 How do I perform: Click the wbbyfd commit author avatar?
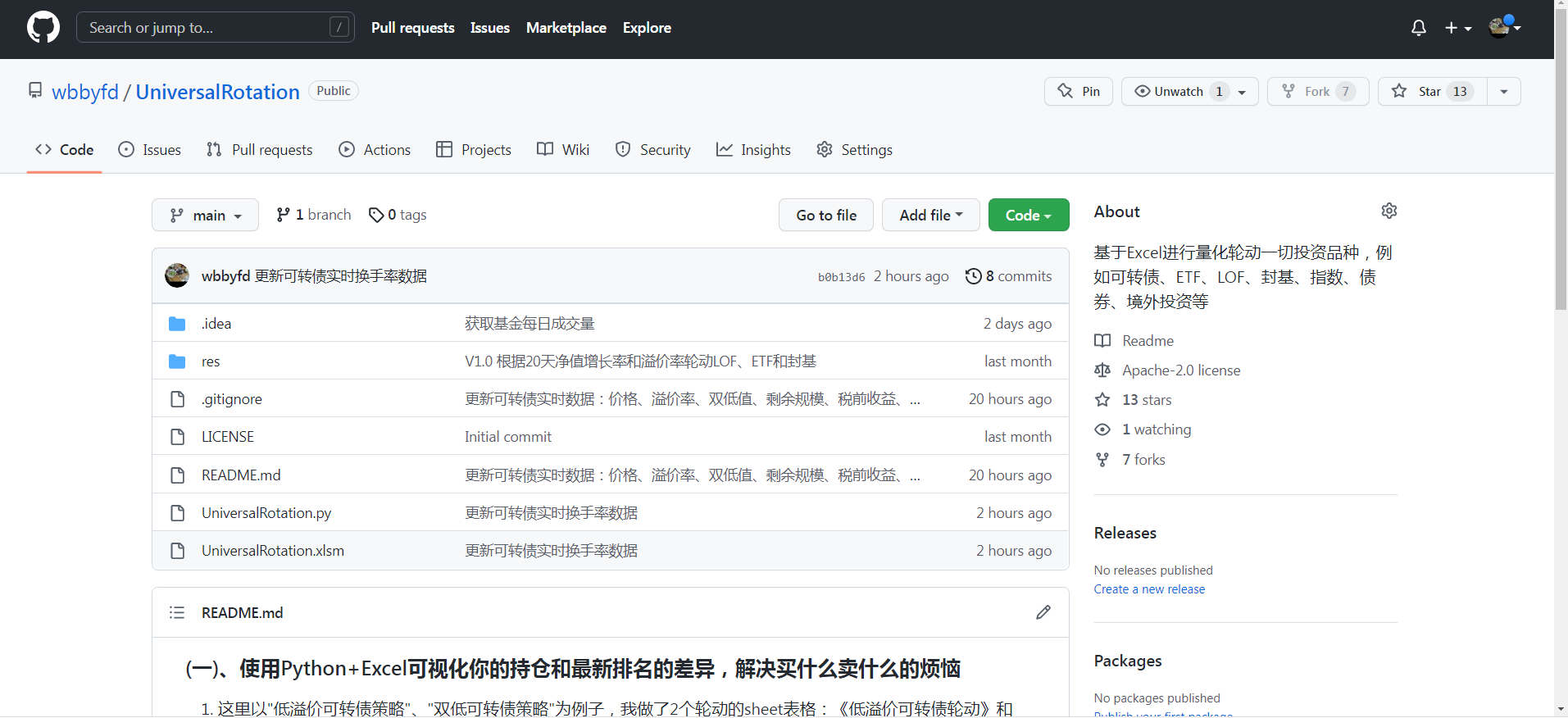(177, 276)
